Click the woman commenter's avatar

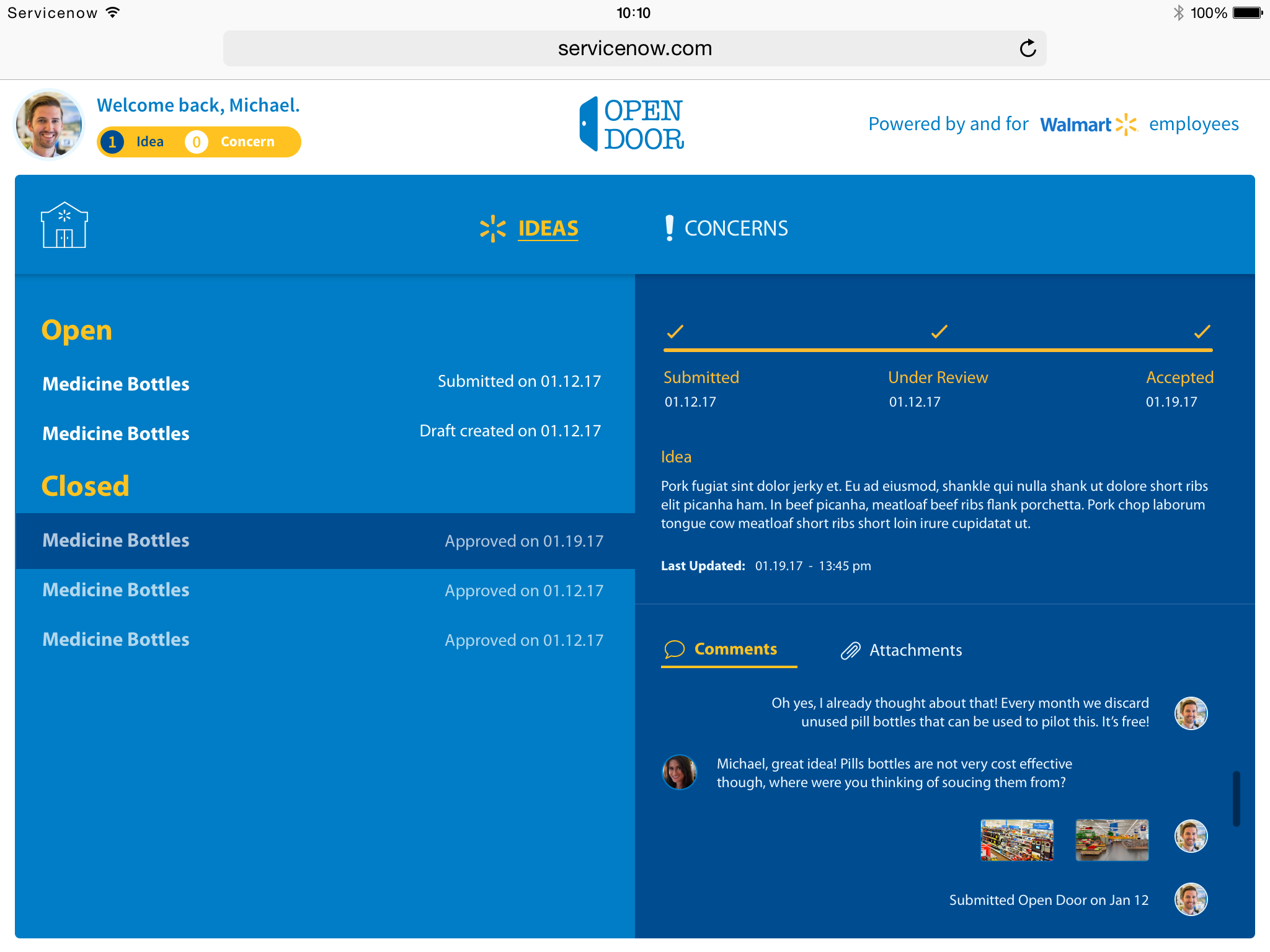(x=680, y=772)
